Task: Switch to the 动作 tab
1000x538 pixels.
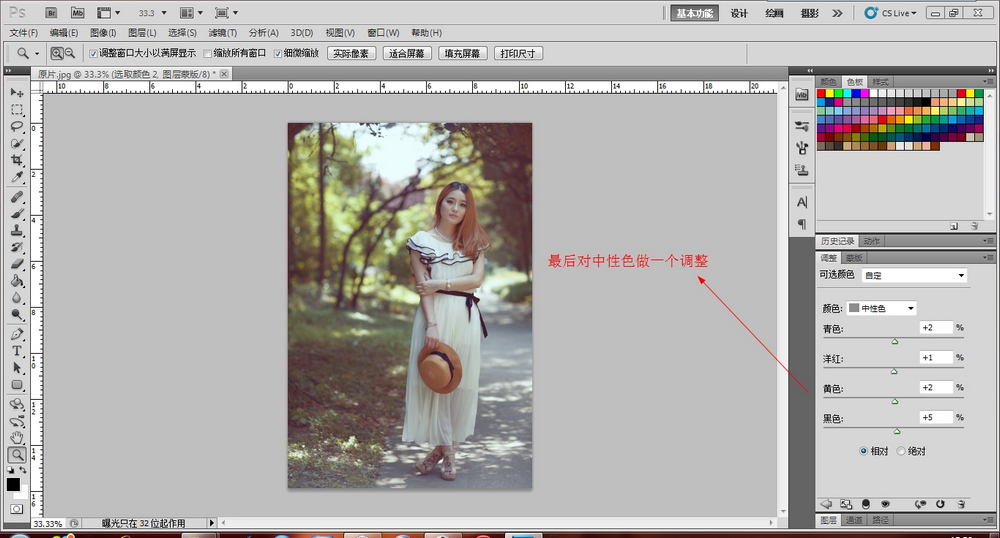Action: [871, 241]
